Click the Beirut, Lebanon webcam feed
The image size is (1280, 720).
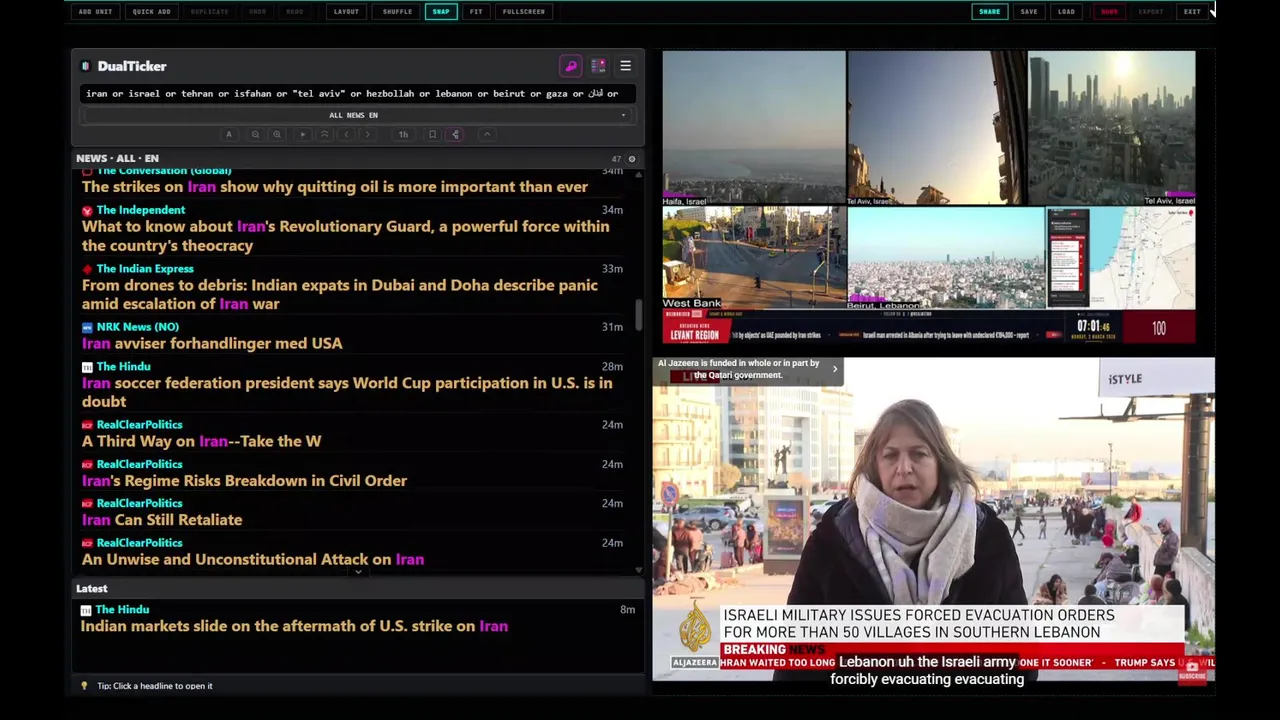pyautogui.click(x=946, y=258)
